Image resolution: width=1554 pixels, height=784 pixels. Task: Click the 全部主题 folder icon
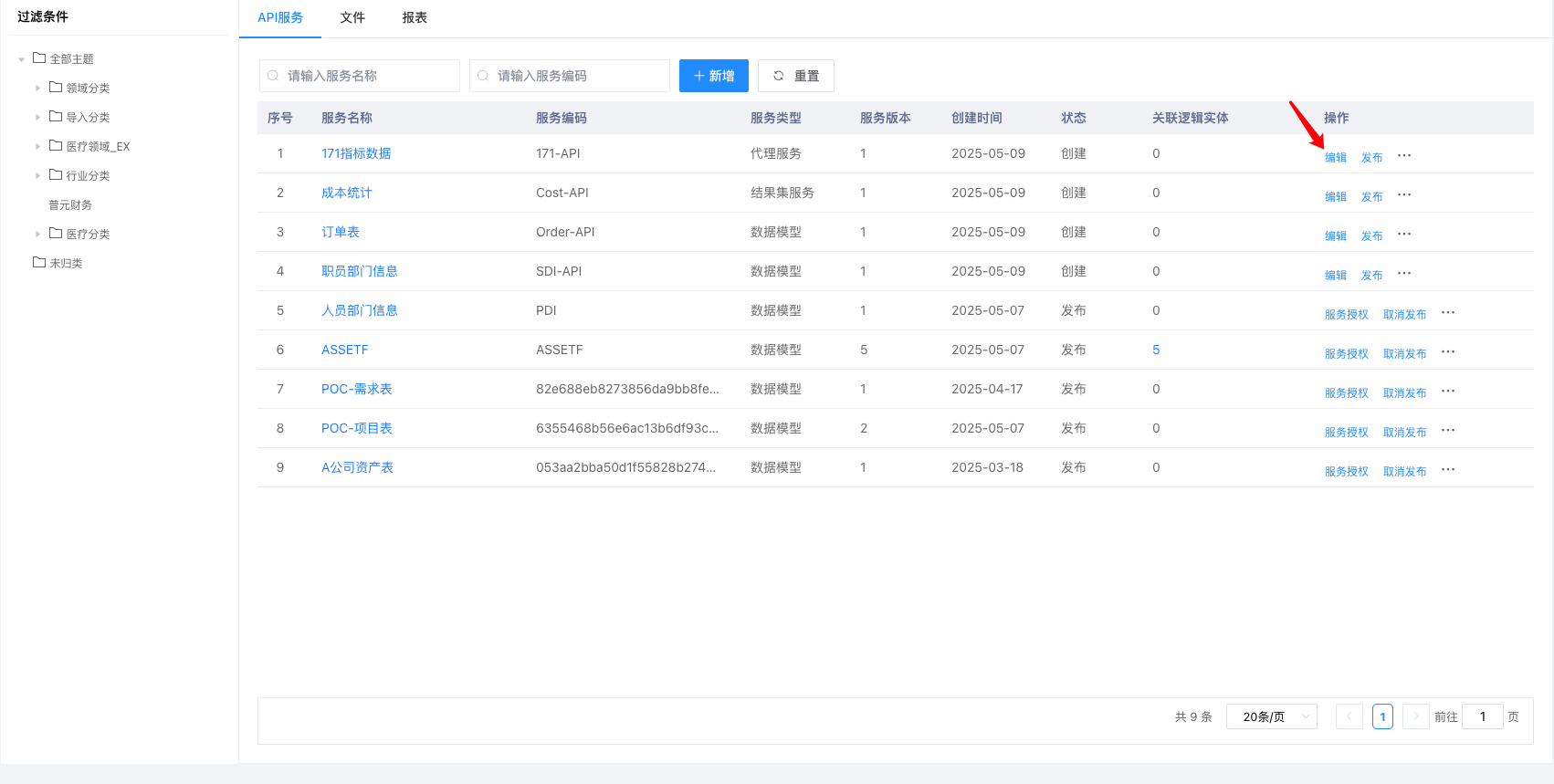(x=39, y=58)
